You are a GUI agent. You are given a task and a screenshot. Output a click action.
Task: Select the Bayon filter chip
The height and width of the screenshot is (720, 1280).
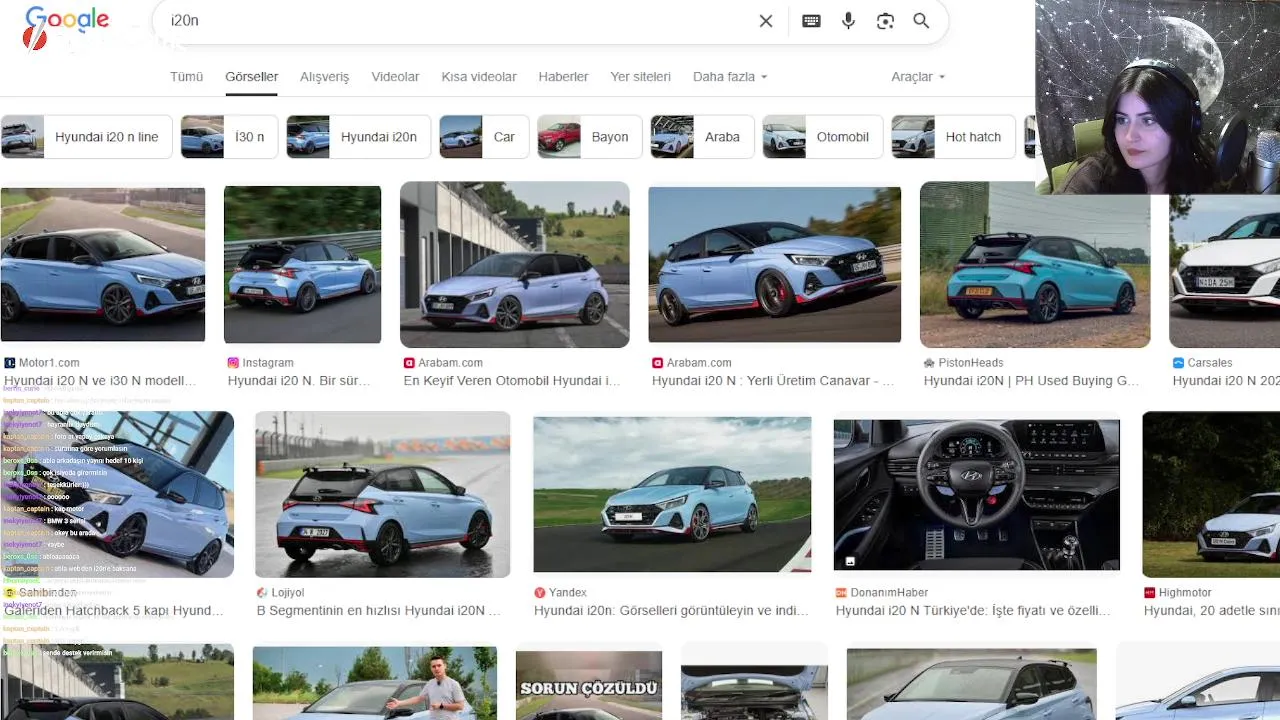(590, 137)
